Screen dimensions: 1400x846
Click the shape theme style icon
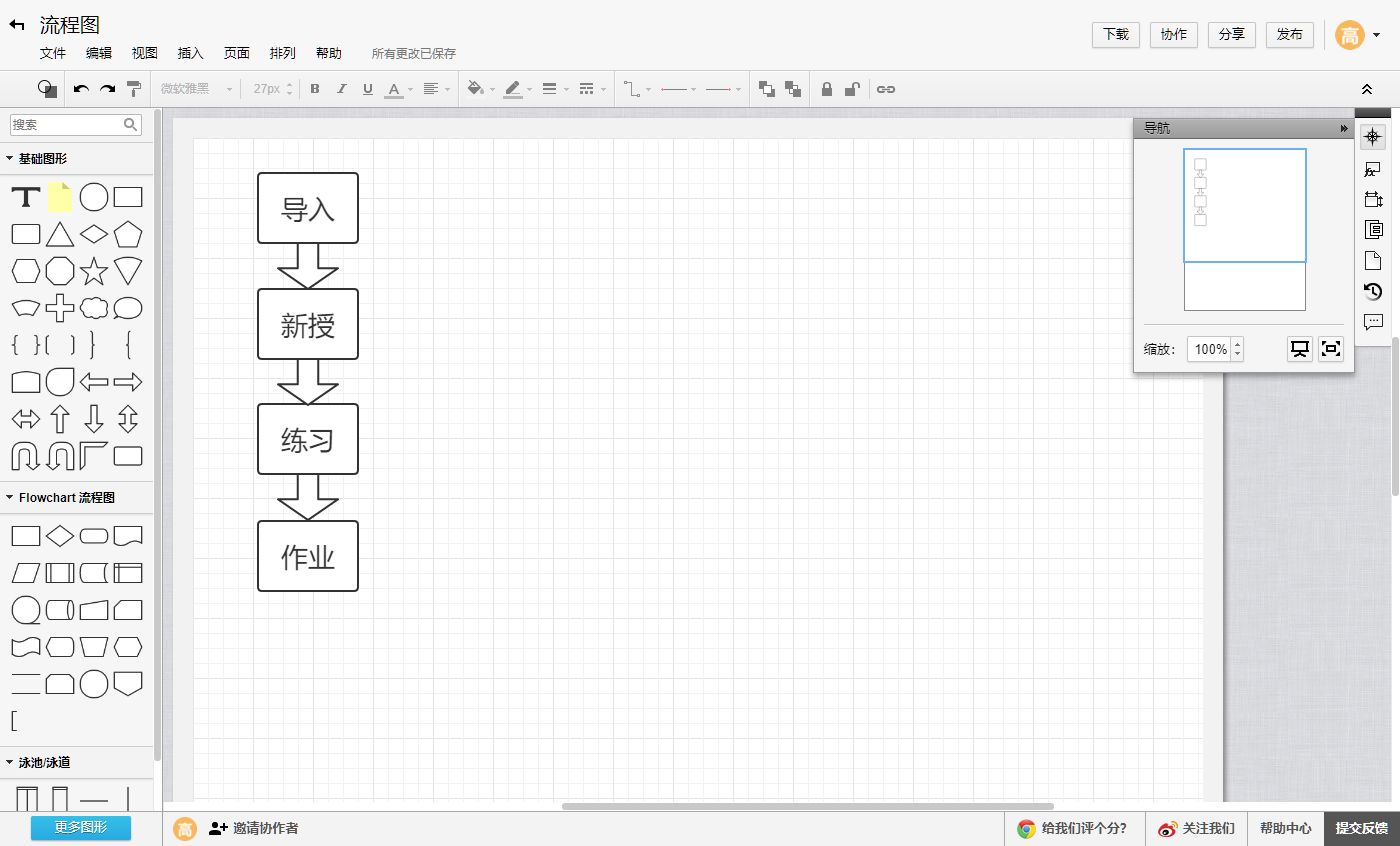click(47, 89)
